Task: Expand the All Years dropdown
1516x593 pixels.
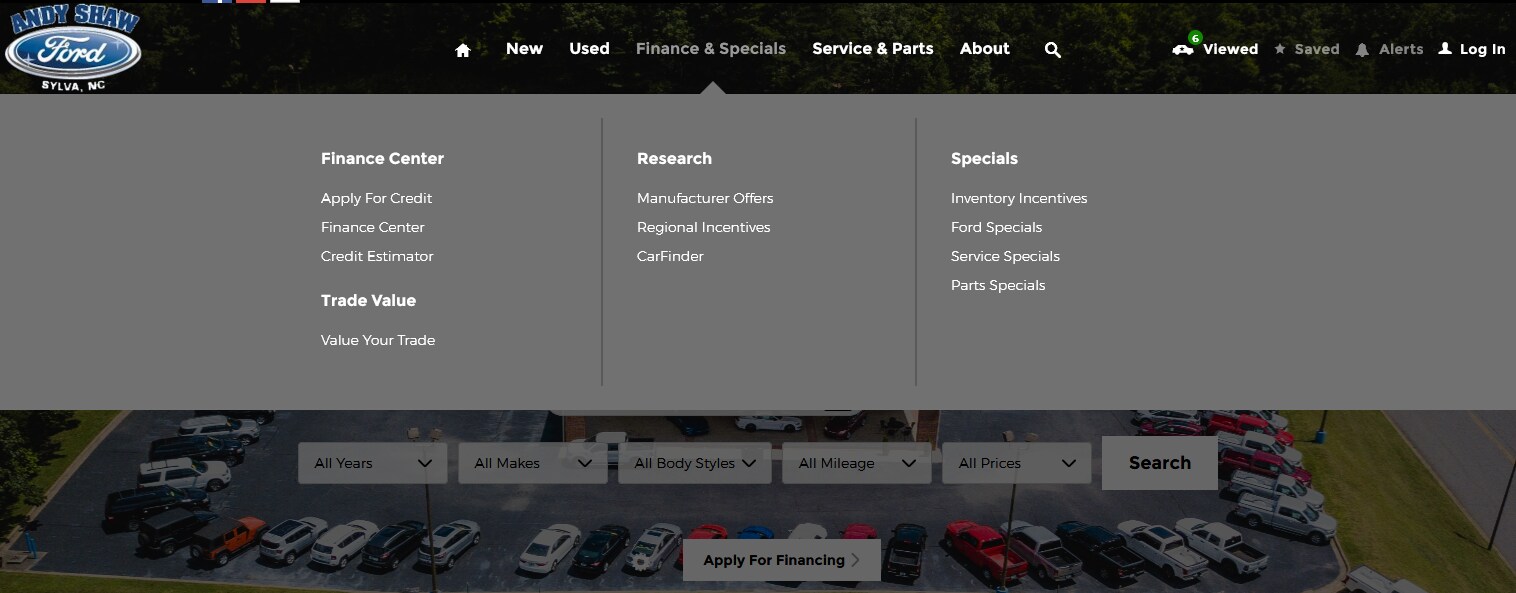Action: click(373, 463)
